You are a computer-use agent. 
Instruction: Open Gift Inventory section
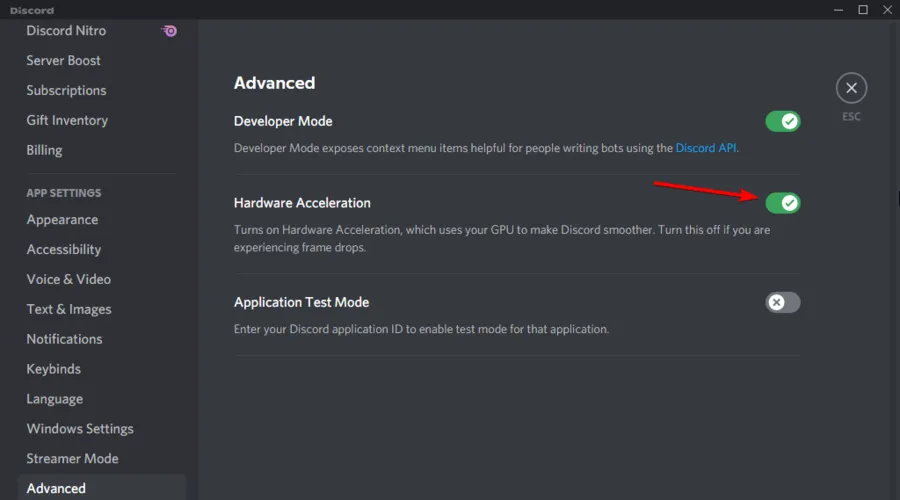pos(67,120)
